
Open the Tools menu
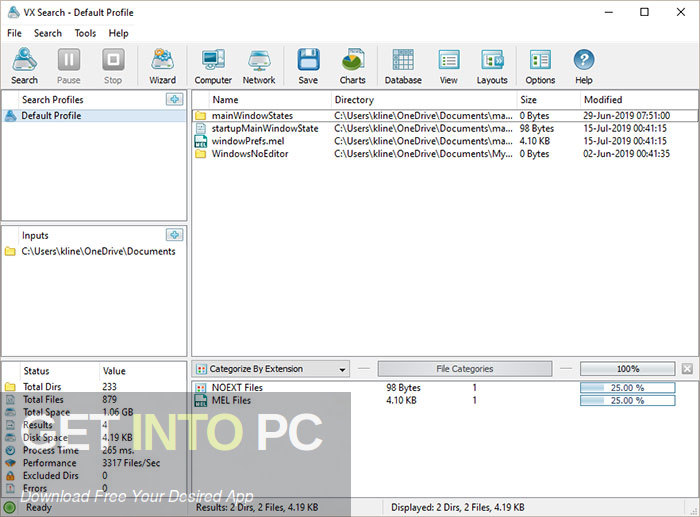[x=85, y=33]
